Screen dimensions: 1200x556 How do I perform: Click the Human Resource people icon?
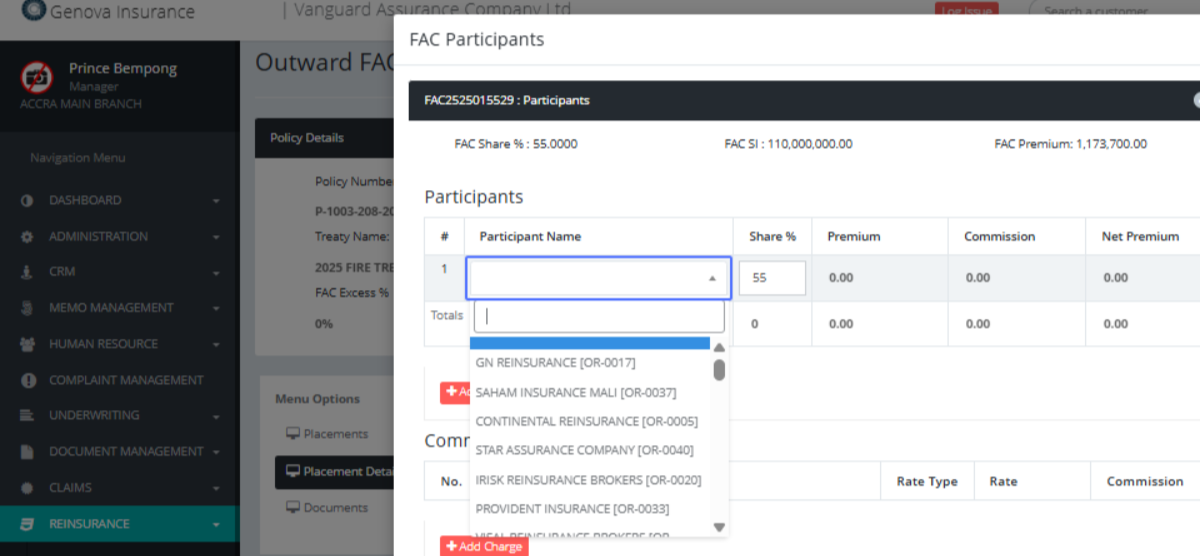27,344
